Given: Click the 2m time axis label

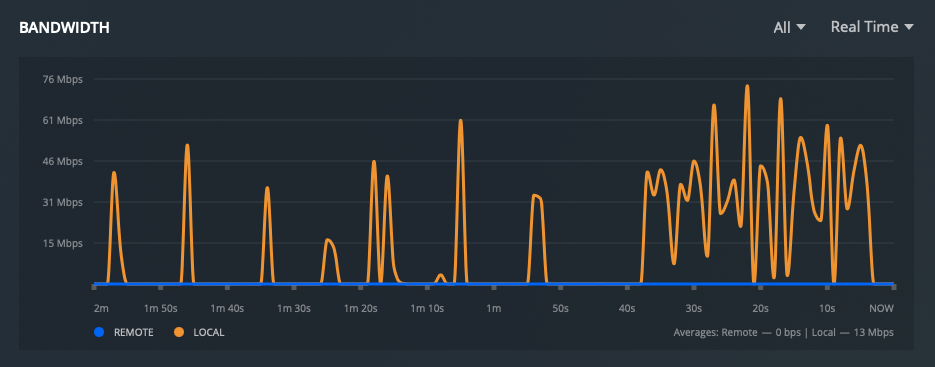Looking at the screenshot, I should click(x=101, y=309).
